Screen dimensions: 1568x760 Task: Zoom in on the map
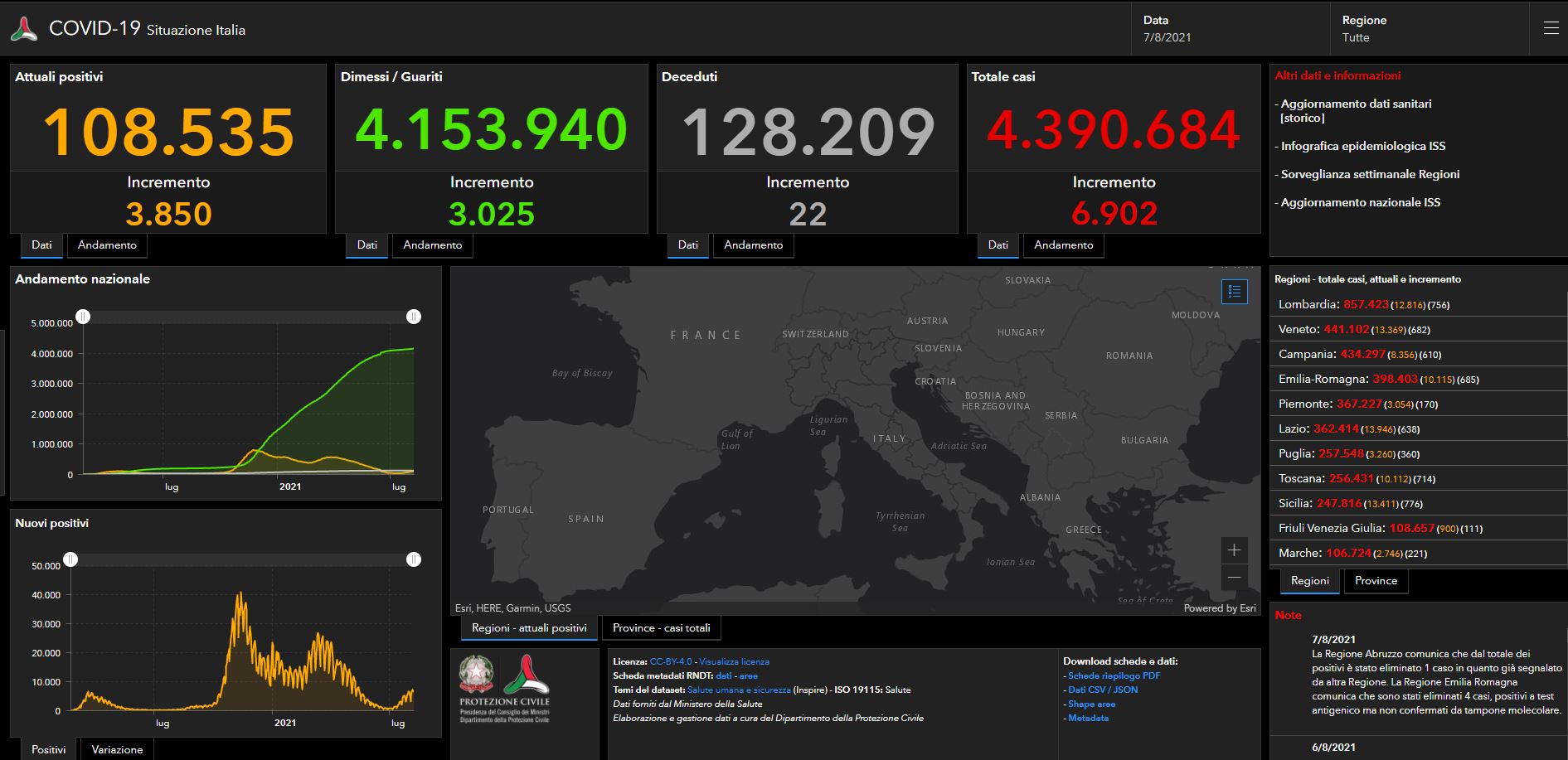coord(1234,550)
